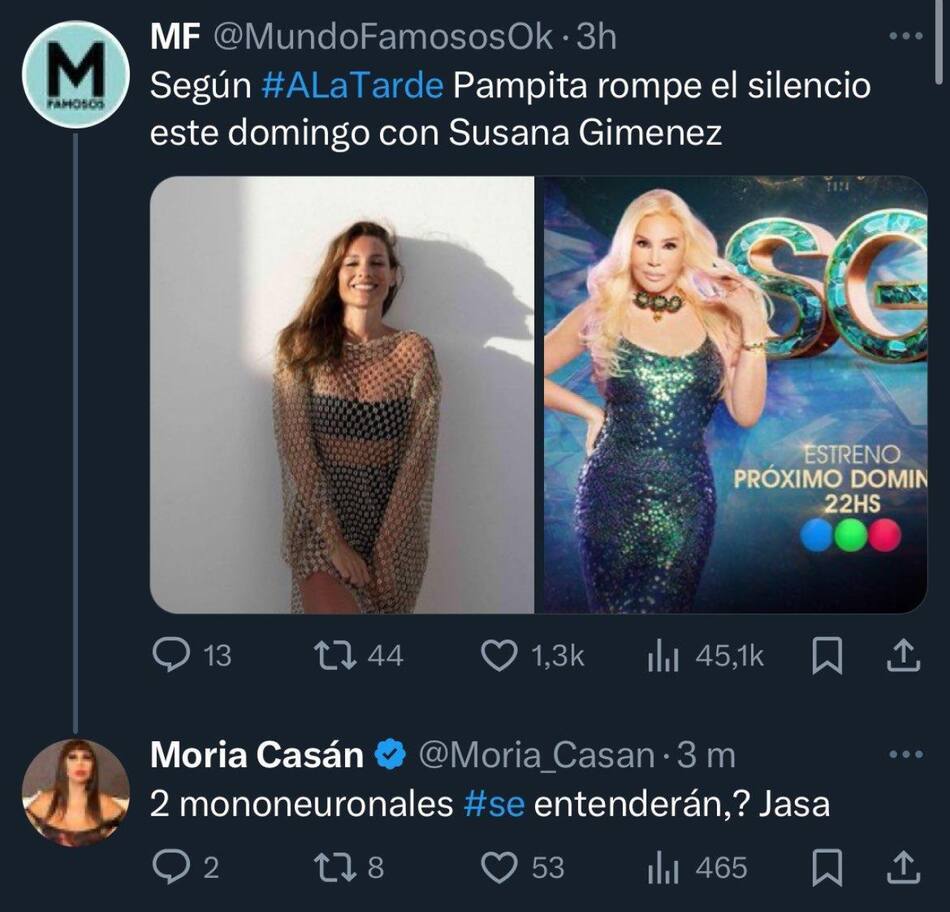Viewport: 950px width, 912px height.
Task: Retweet the MundoFamososOk post
Action: tap(329, 655)
